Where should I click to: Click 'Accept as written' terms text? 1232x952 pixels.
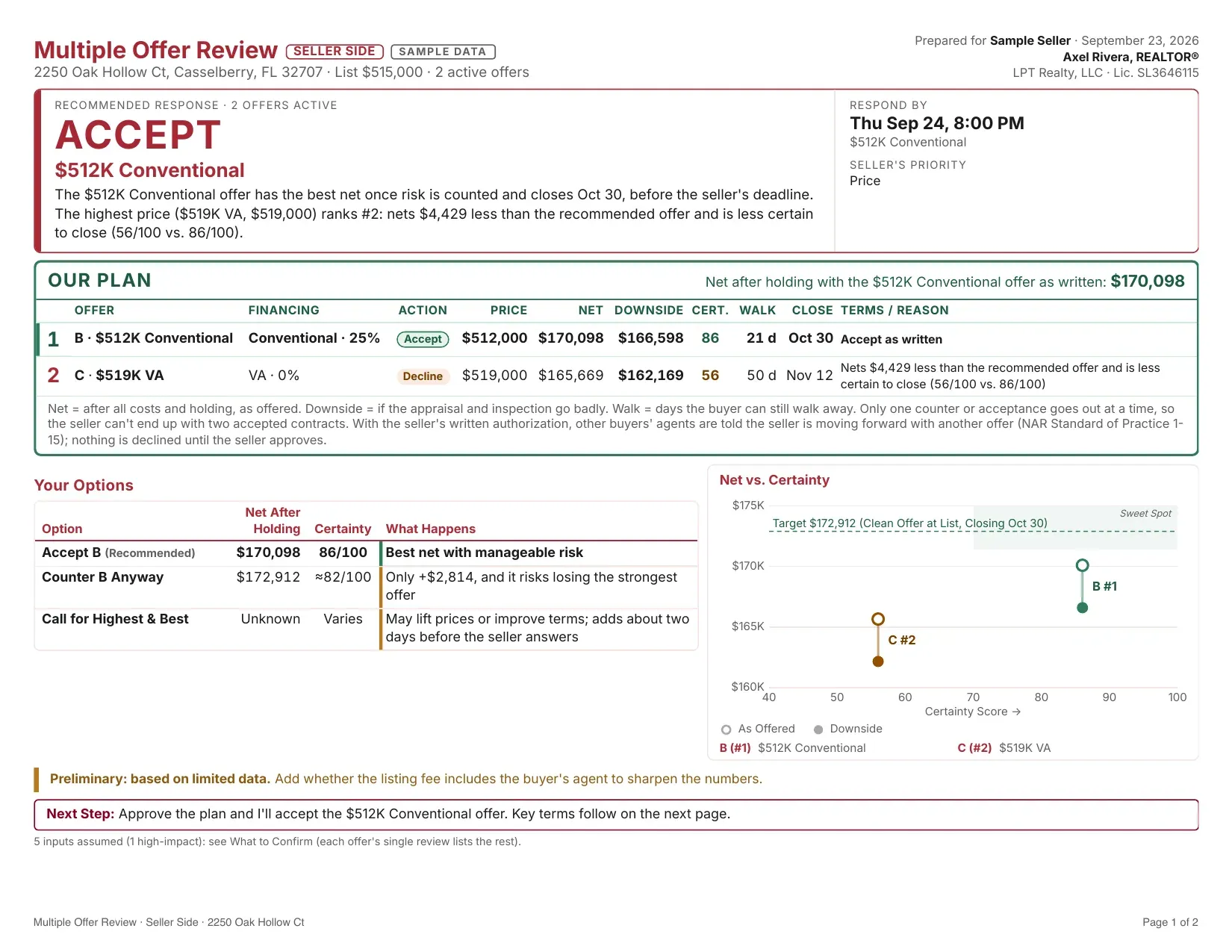point(892,339)
